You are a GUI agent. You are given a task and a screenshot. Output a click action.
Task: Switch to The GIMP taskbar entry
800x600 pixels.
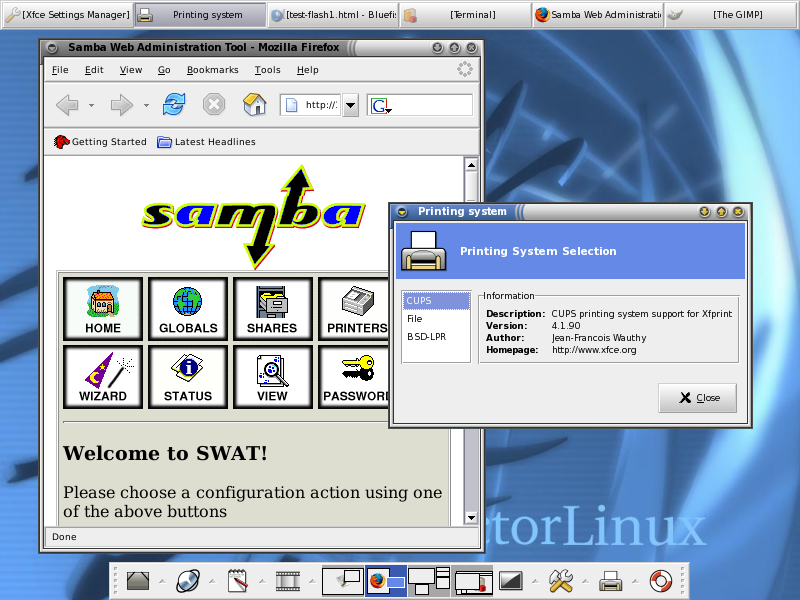tap(731, 15)
